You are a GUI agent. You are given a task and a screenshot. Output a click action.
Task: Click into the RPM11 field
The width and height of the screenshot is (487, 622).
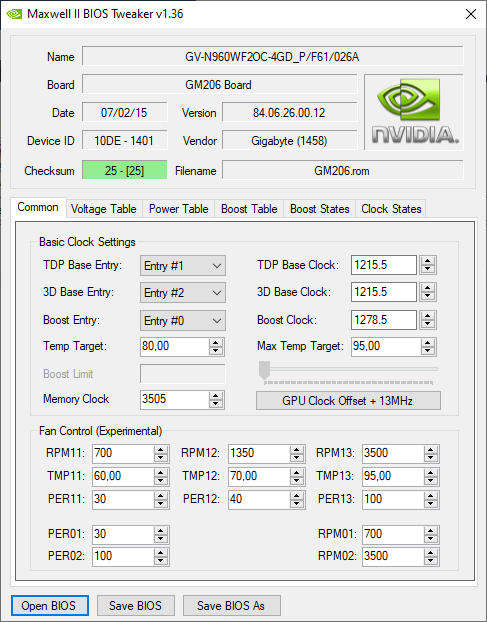tap(123, 453)
